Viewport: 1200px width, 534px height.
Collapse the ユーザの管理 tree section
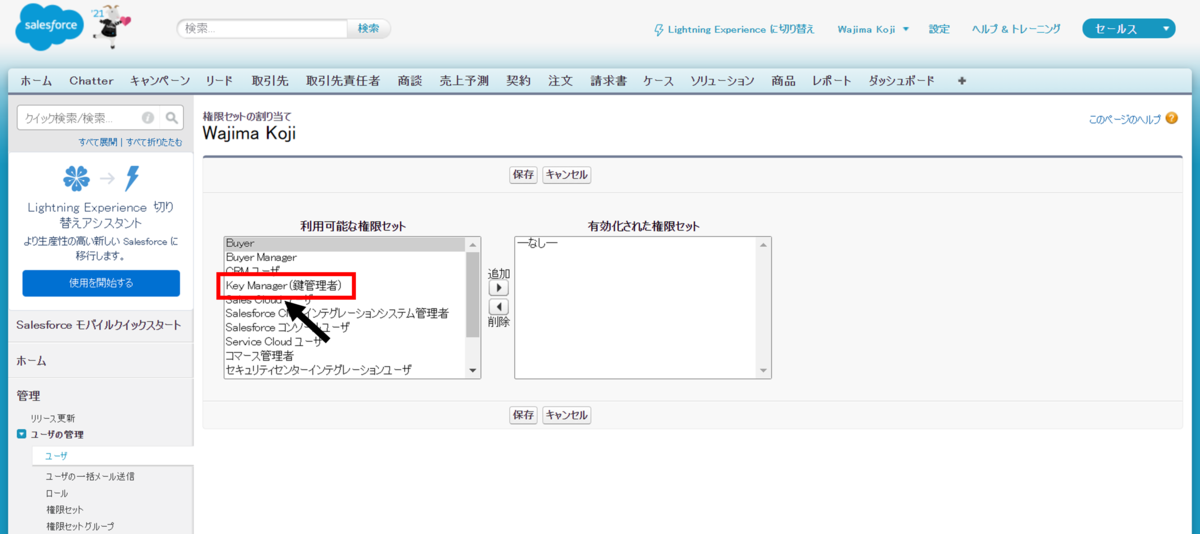click(x=22, y=434)
